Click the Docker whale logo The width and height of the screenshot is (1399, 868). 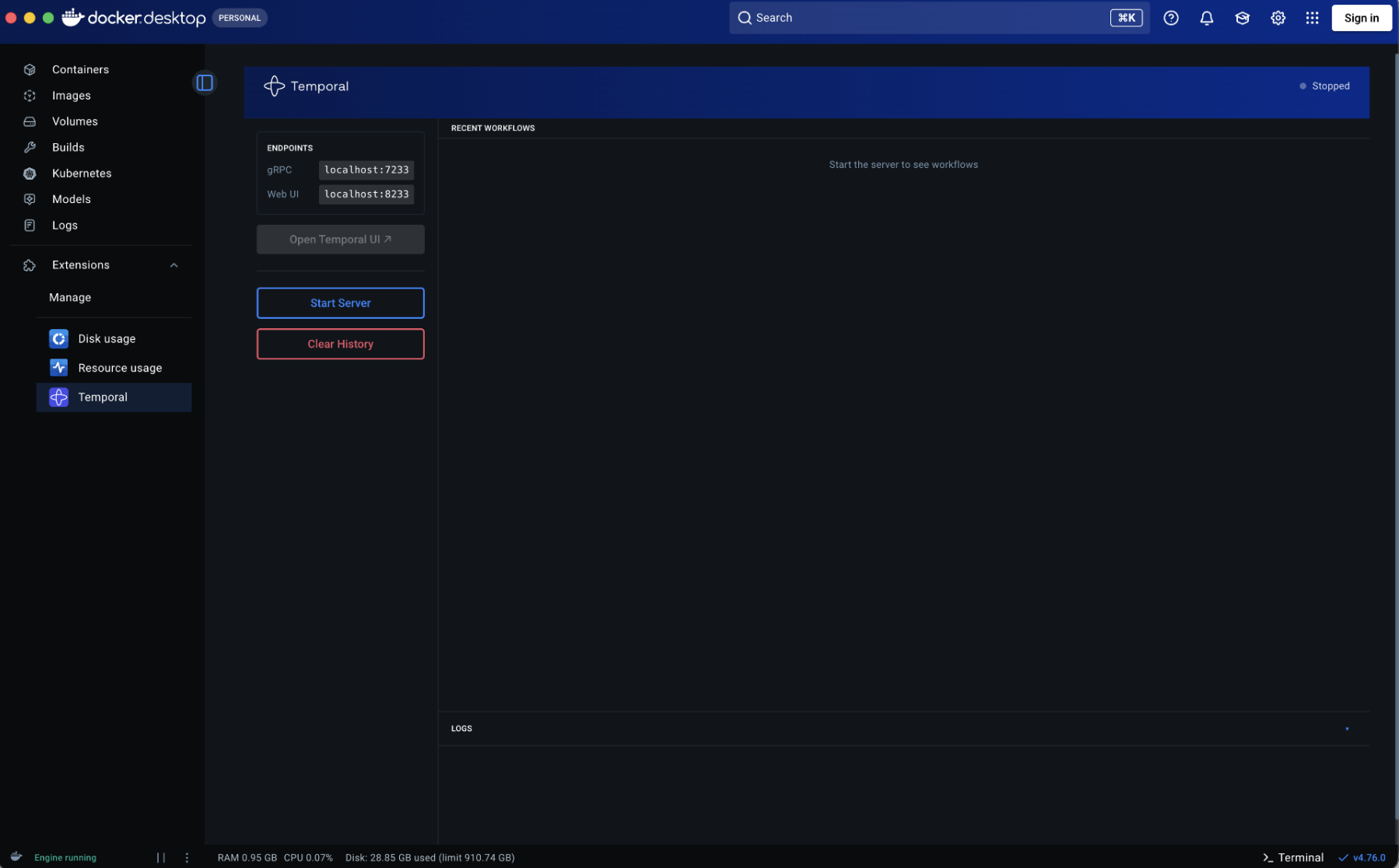point(72,17)
